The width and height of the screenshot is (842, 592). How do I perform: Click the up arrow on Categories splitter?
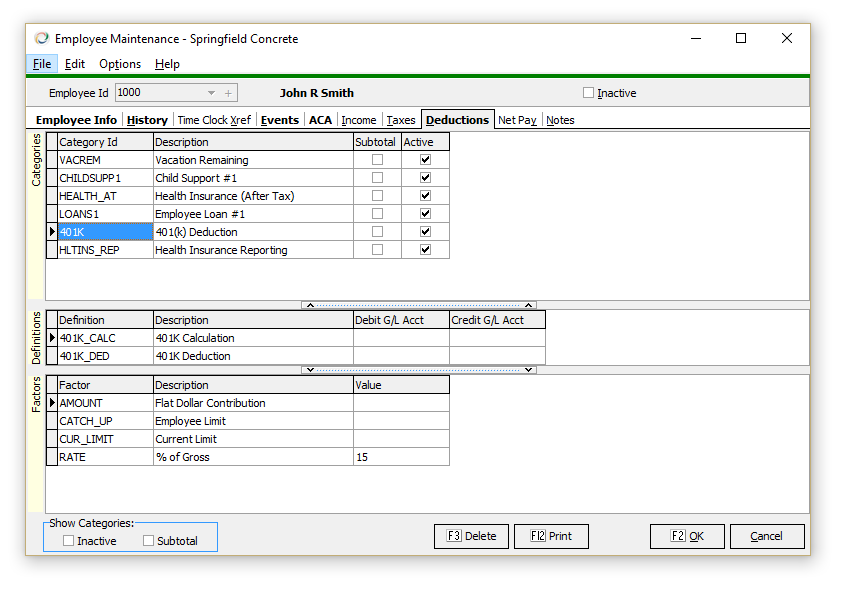point(310,305)
